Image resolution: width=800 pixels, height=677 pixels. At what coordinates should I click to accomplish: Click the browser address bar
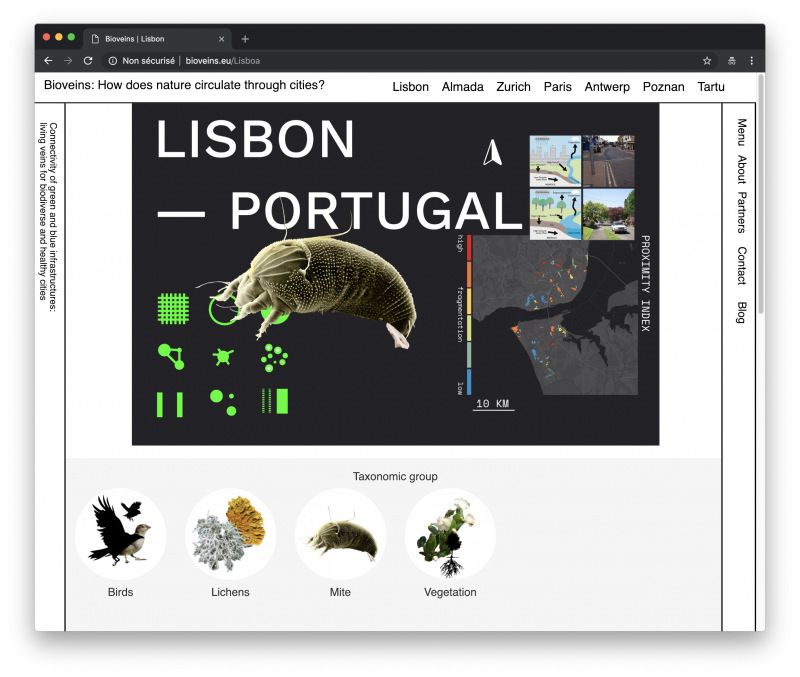tap(400, 61)
